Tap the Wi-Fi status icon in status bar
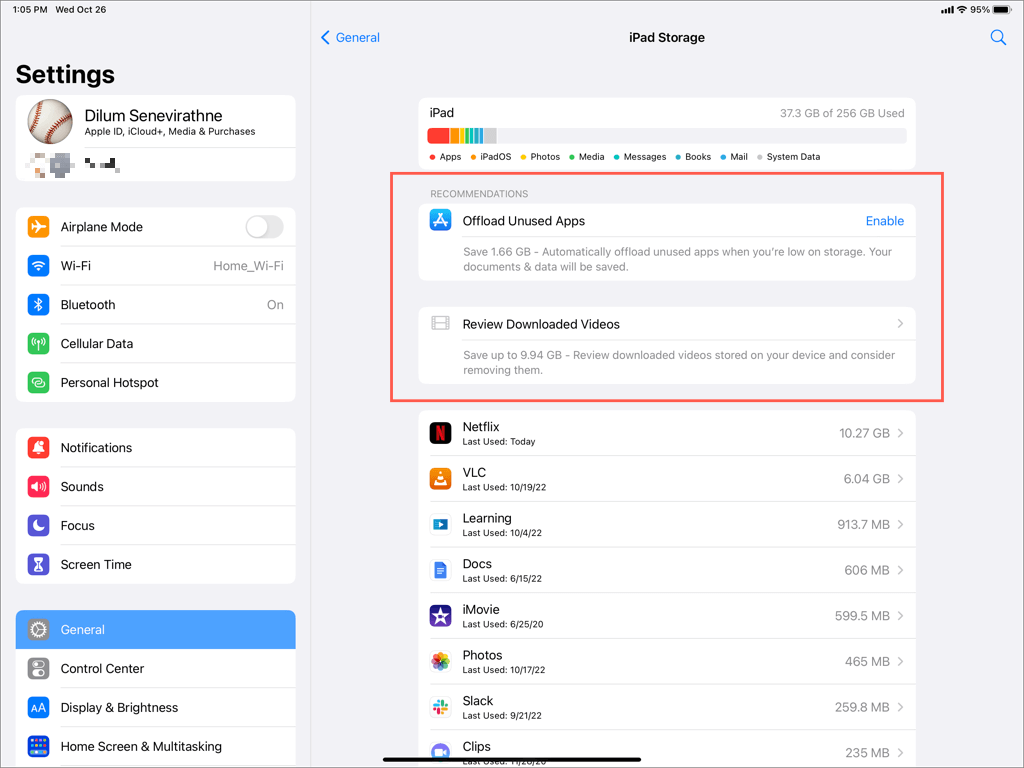The height and width of the screenshot is (768, 1024). click(x=962, y=10)
